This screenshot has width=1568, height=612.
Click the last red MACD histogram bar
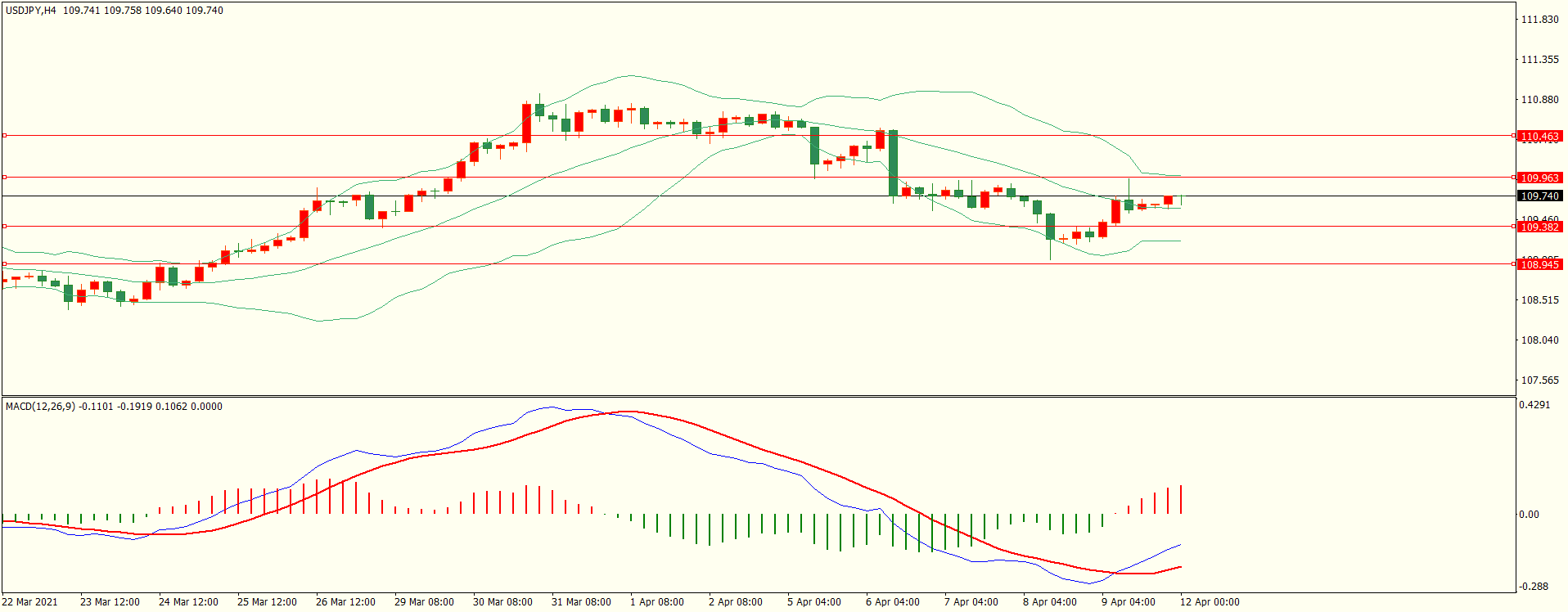(1181, 499)
